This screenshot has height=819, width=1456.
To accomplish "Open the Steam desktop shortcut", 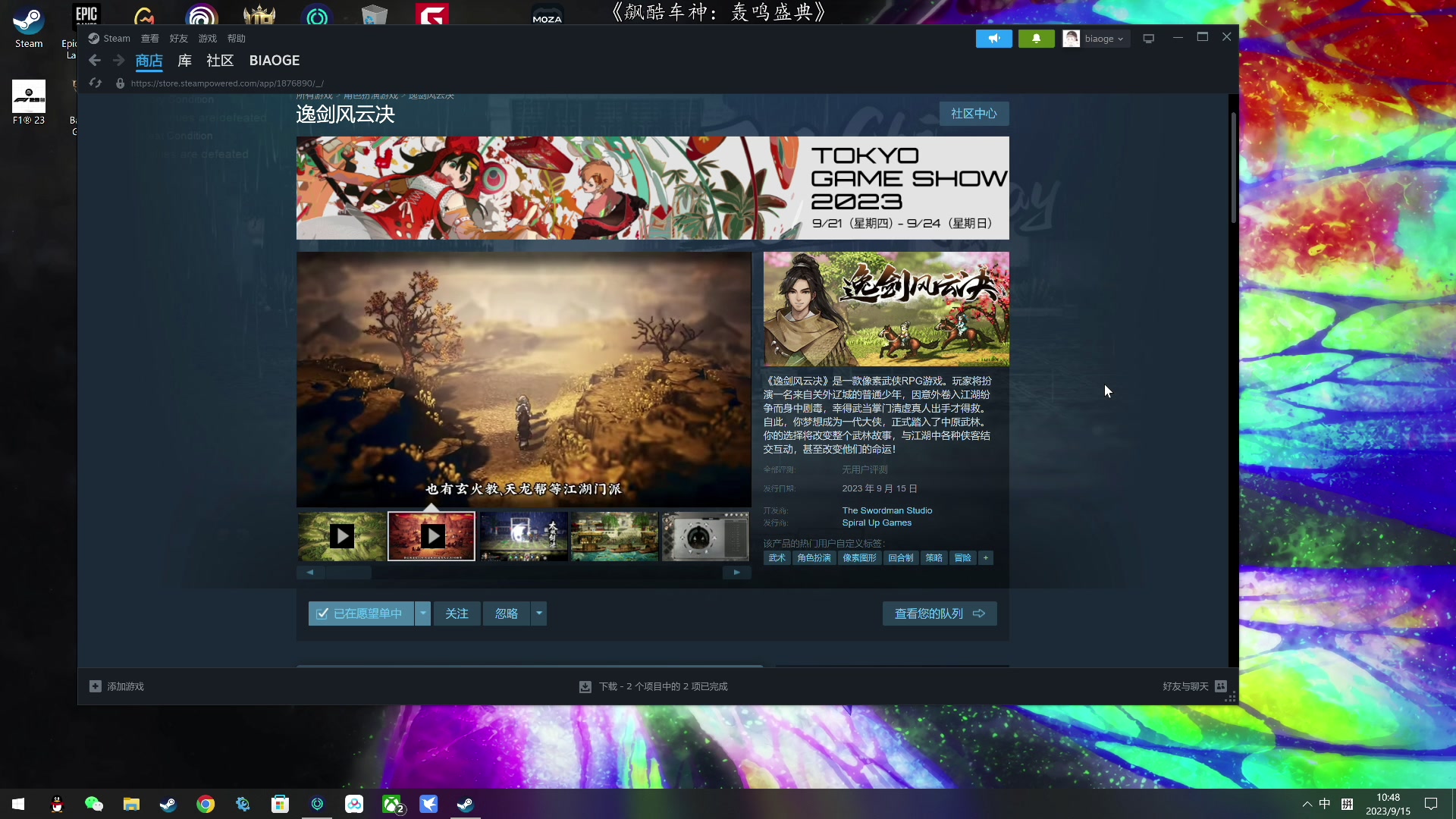I will tap(29, 27).
